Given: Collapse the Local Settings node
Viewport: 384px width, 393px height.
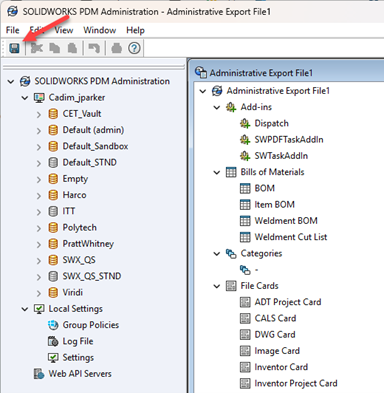Looking at the screenshot, I should tap(25, 309).
